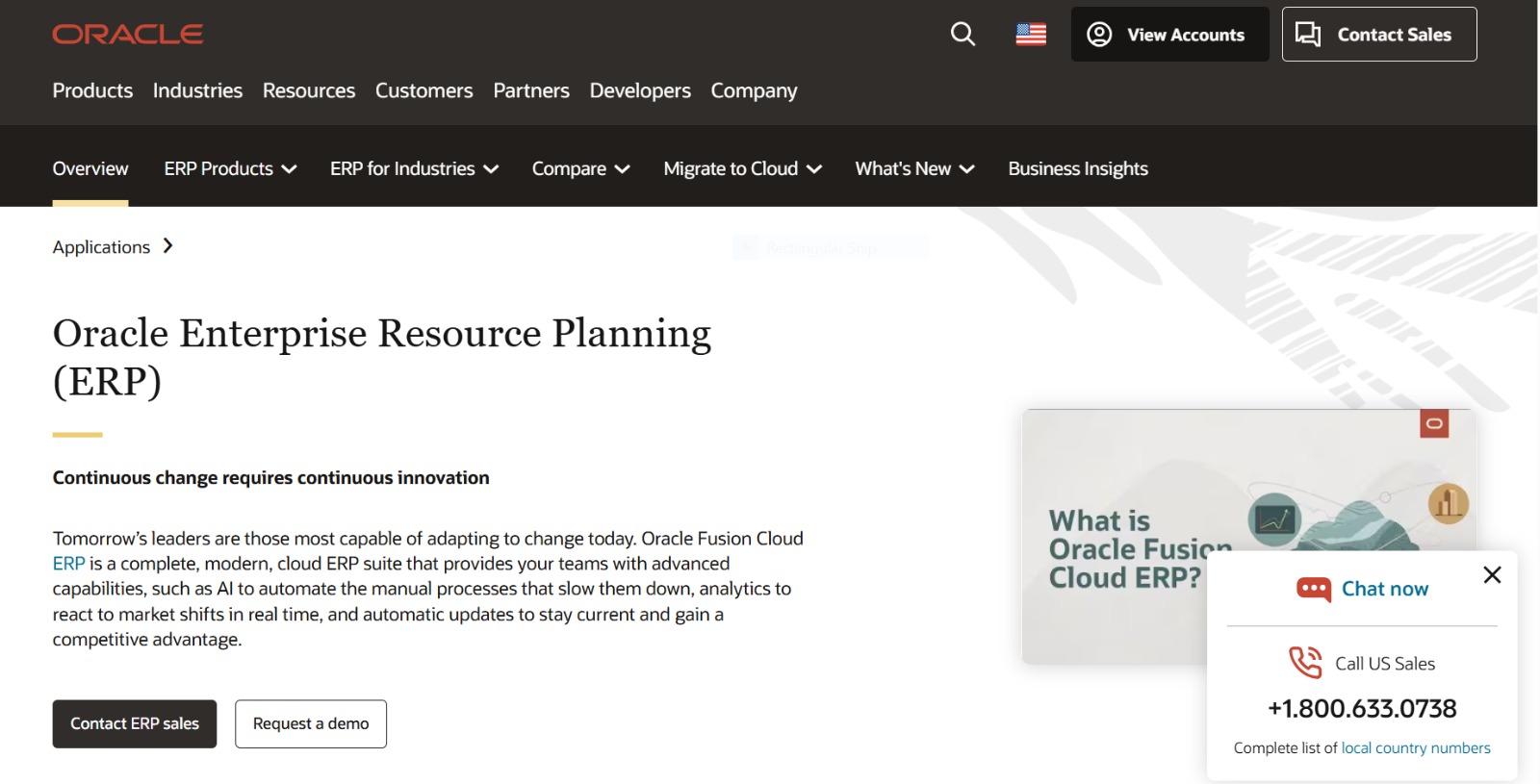Open the Resources menu

pos(309,90)
